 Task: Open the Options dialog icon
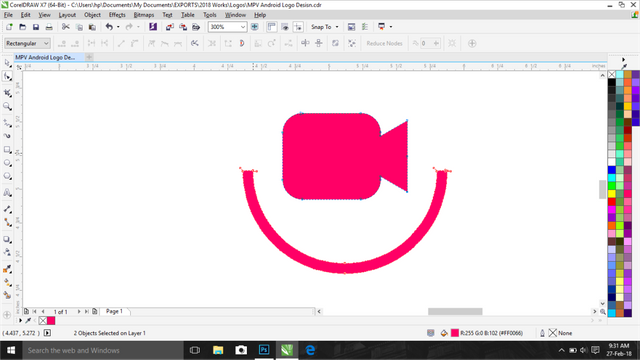pos(365,27)
